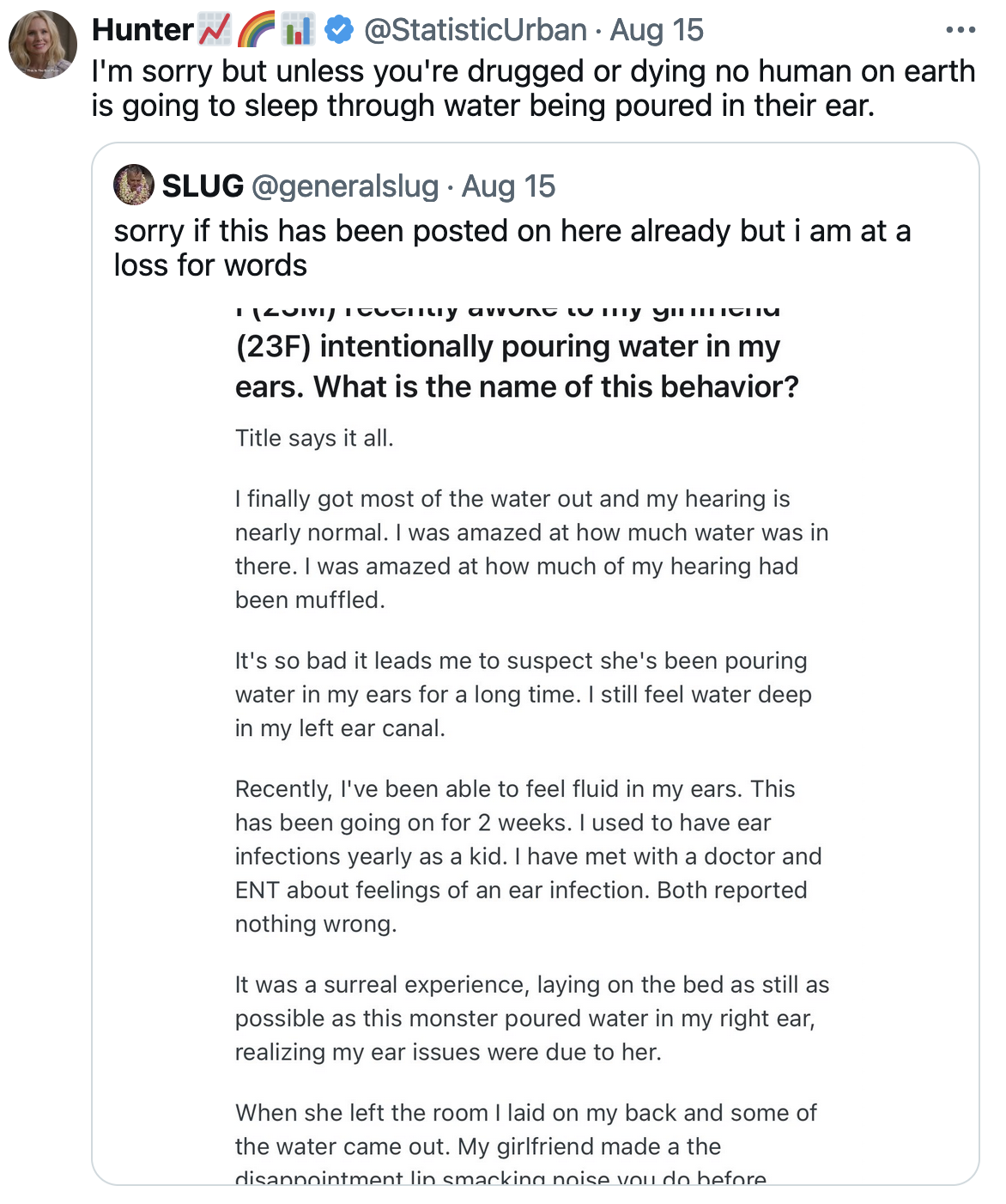Click the rainbow emoji in Hunter's name
This screenshot has height=1204, width=1006.
(257, 30)
